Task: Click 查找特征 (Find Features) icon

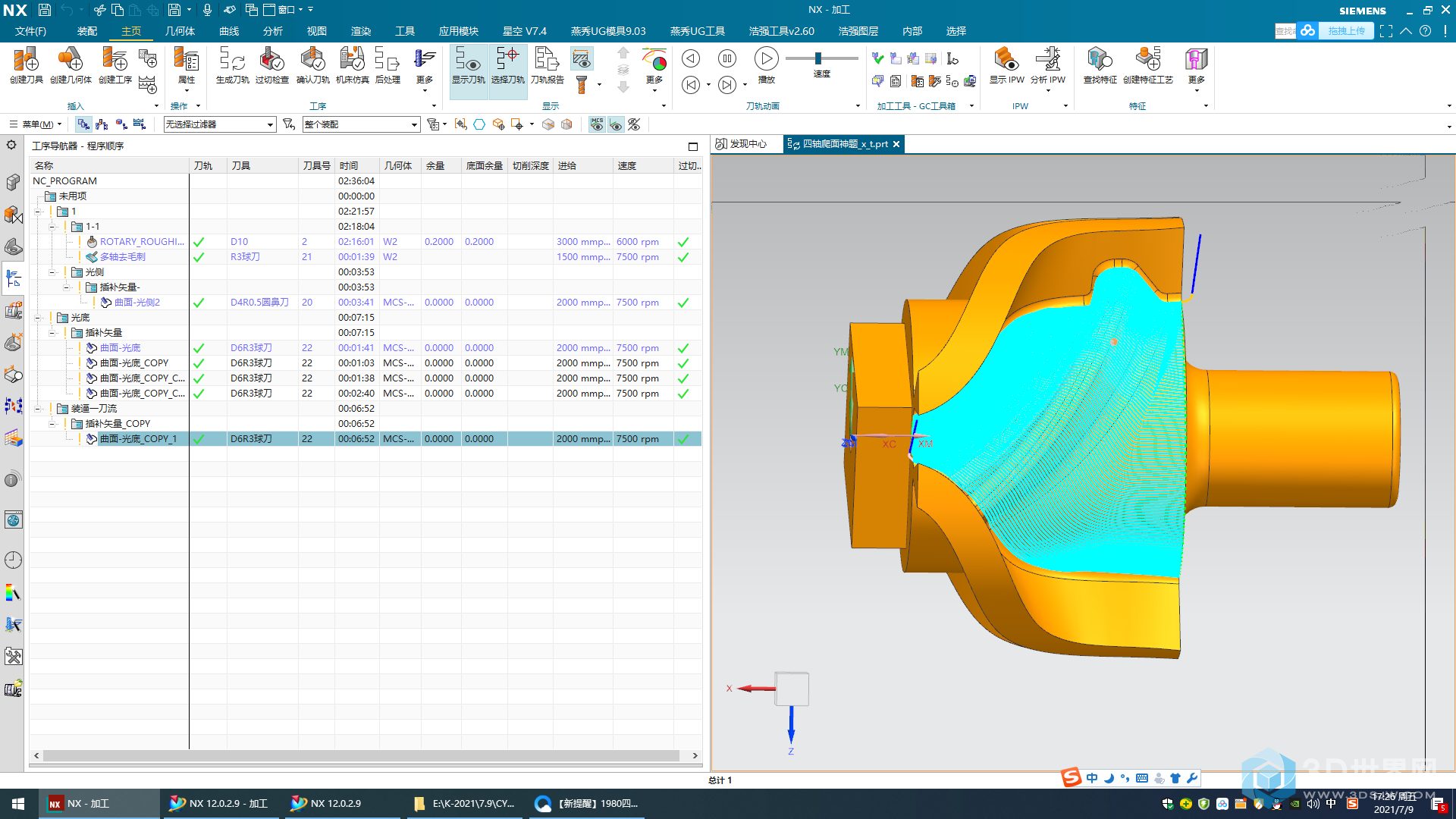Action: point(1100,65)
